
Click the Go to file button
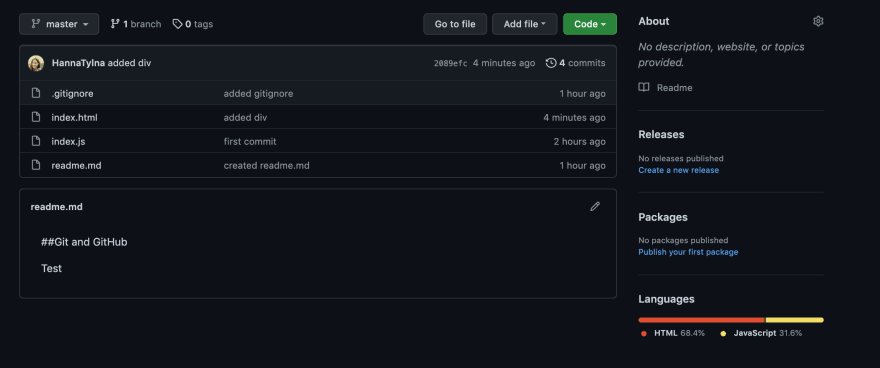tap(455, 24)
